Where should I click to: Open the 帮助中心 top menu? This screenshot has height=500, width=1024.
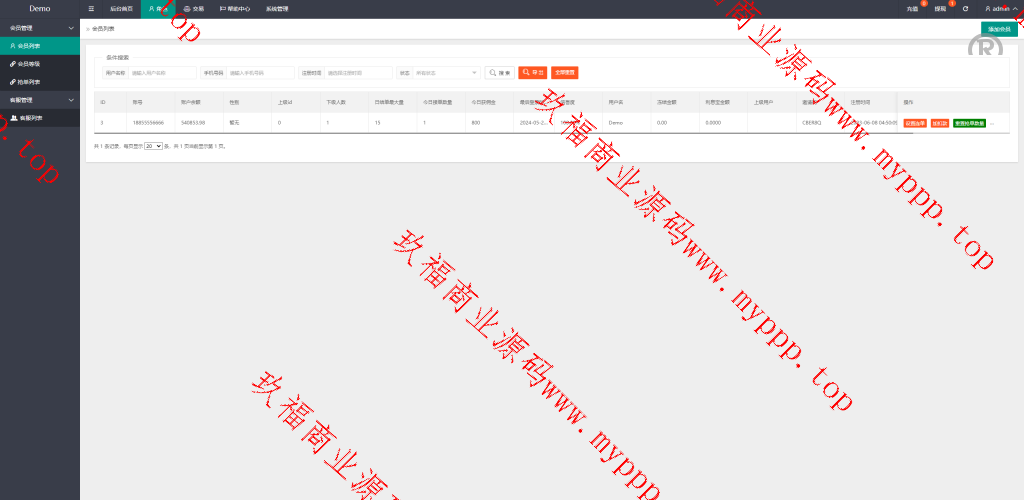click(235, 8)
